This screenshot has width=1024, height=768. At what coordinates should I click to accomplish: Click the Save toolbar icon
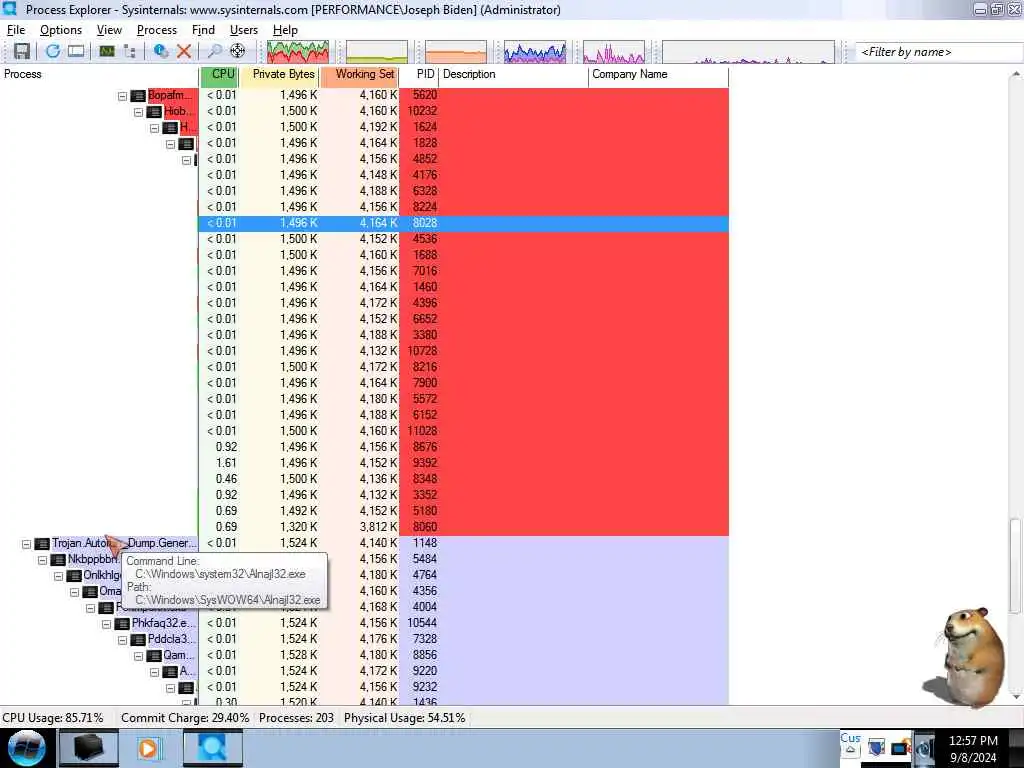[x=22, y=51]
